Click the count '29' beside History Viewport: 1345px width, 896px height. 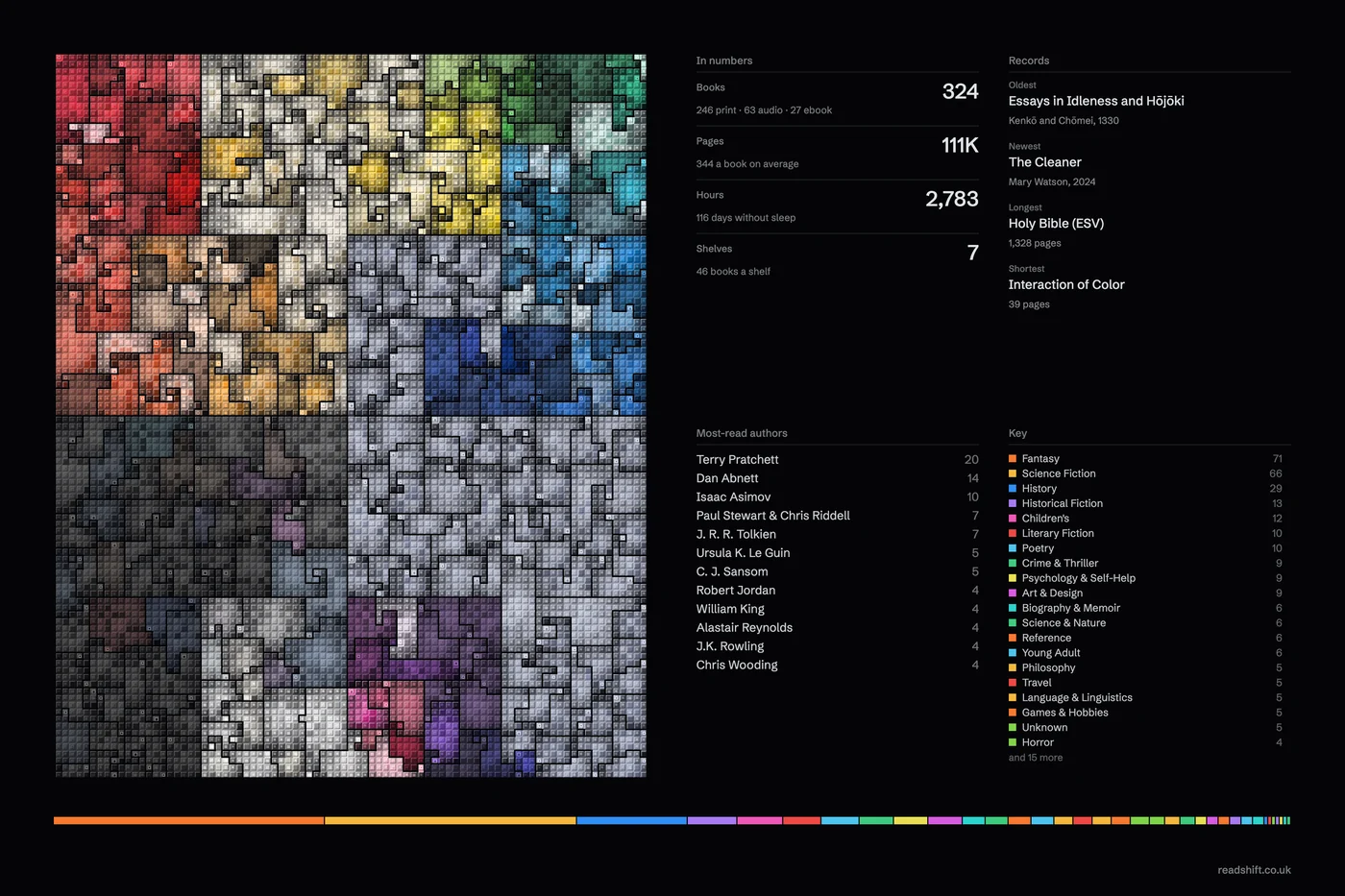(x=1276, y=489)
